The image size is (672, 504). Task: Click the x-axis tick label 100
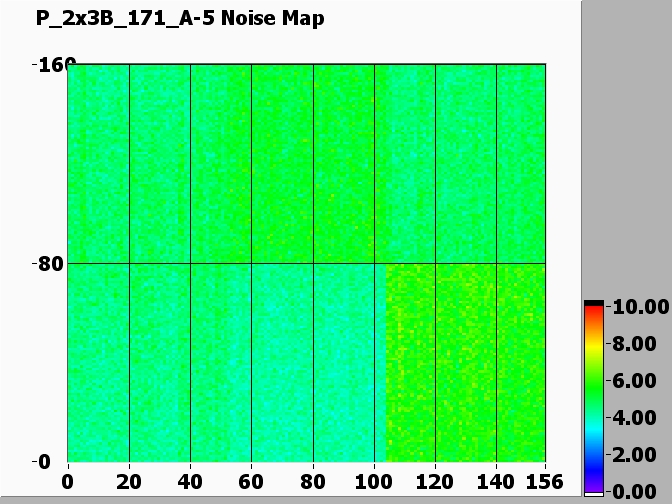coord(373,481)
